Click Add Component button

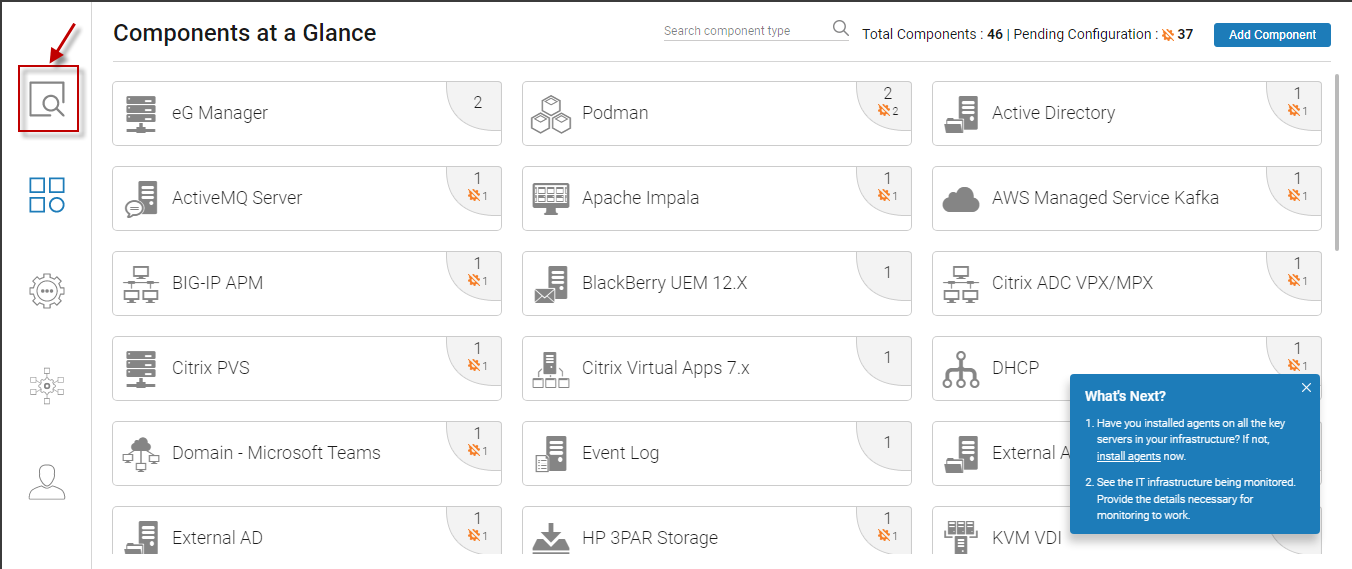click(1272, 35)
